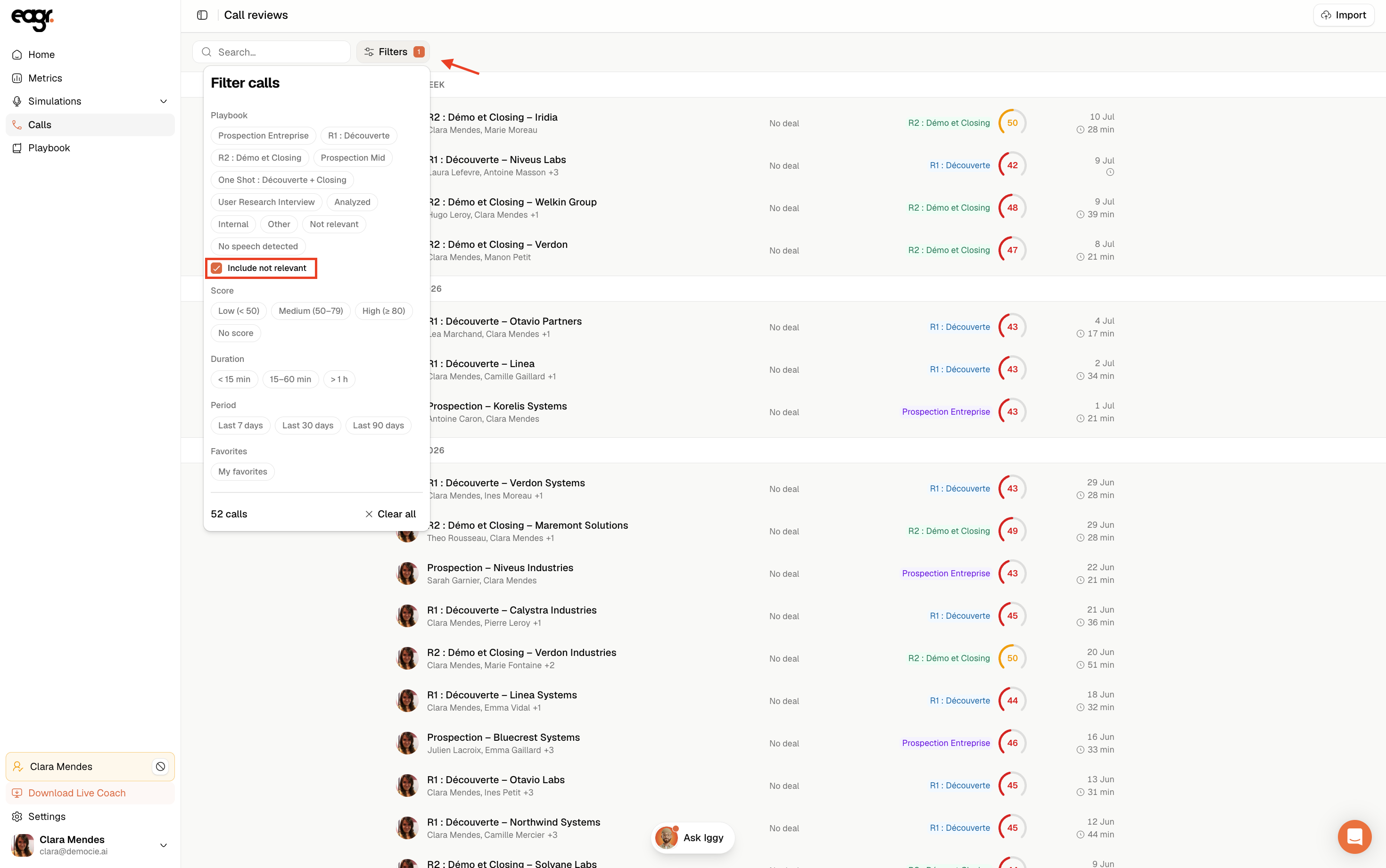This screenshot has height=868, width=1386.
Task: Click Clear all filters
Action: [390, 515]
